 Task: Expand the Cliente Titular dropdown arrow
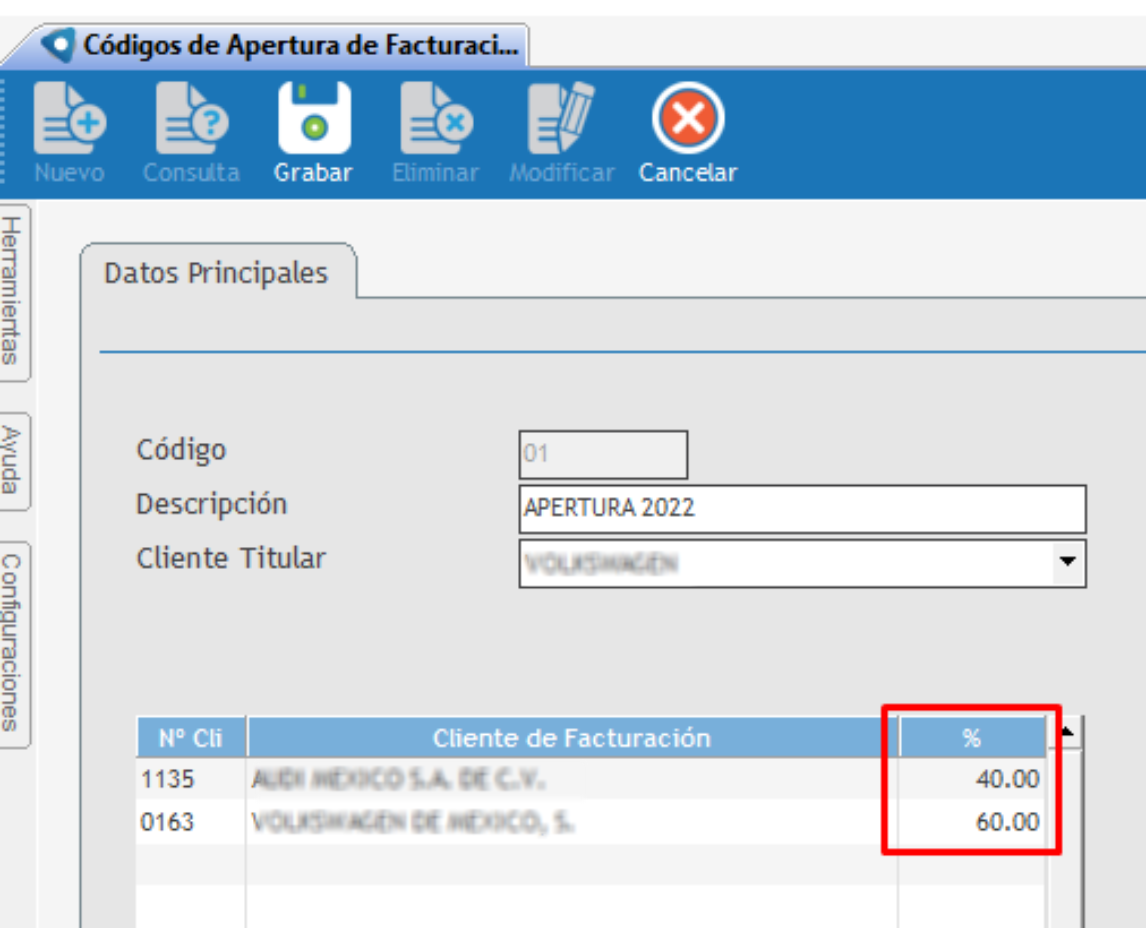(x=1068, y=562)
